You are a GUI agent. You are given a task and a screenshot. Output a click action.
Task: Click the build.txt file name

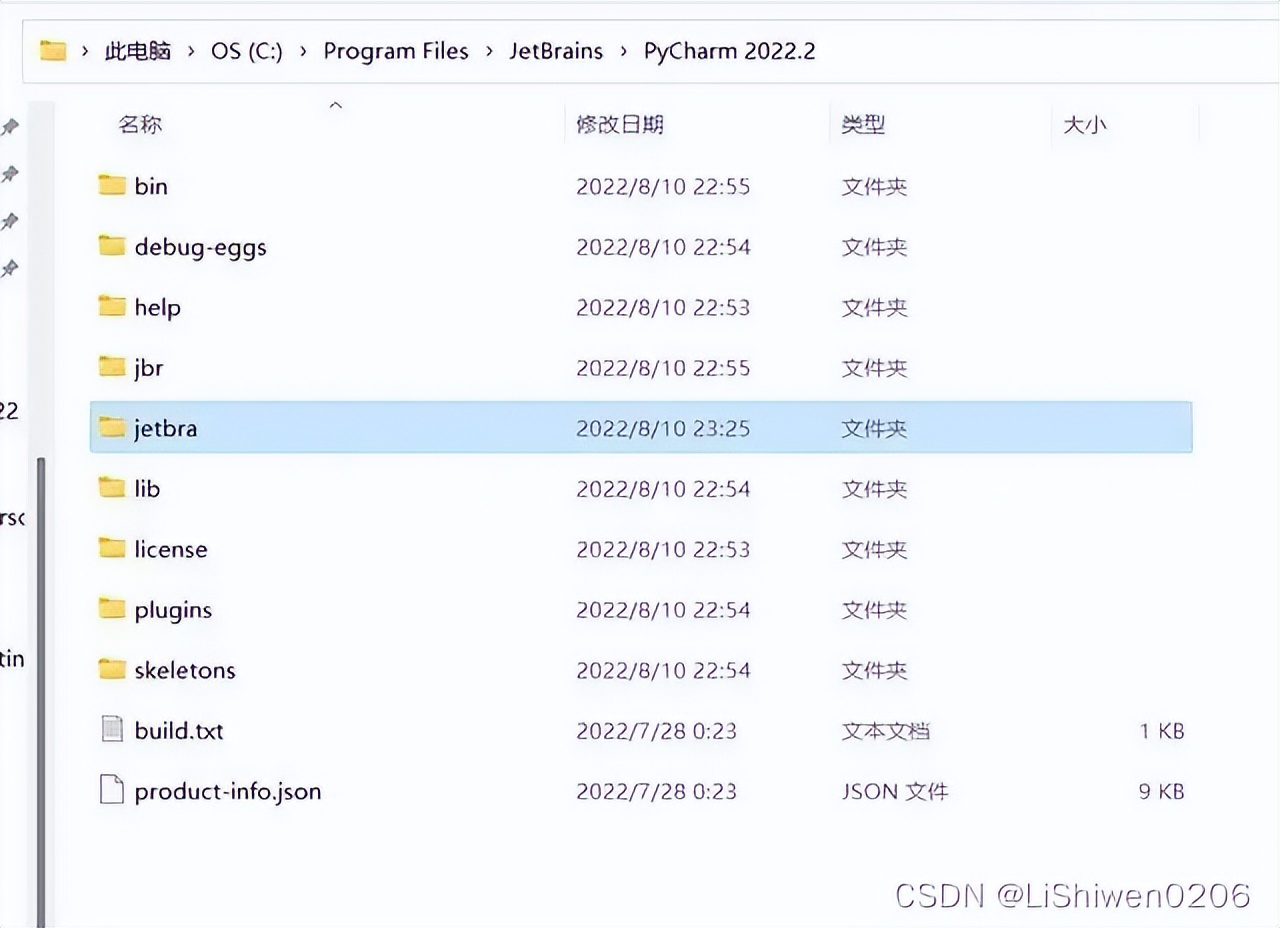pyautogui.click(x=179, y=731)
